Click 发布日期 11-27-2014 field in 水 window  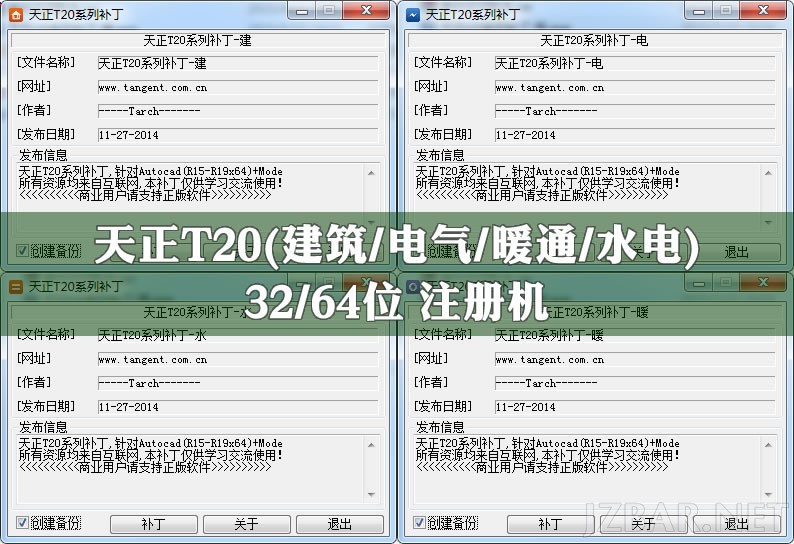click(x=238, y=407)
